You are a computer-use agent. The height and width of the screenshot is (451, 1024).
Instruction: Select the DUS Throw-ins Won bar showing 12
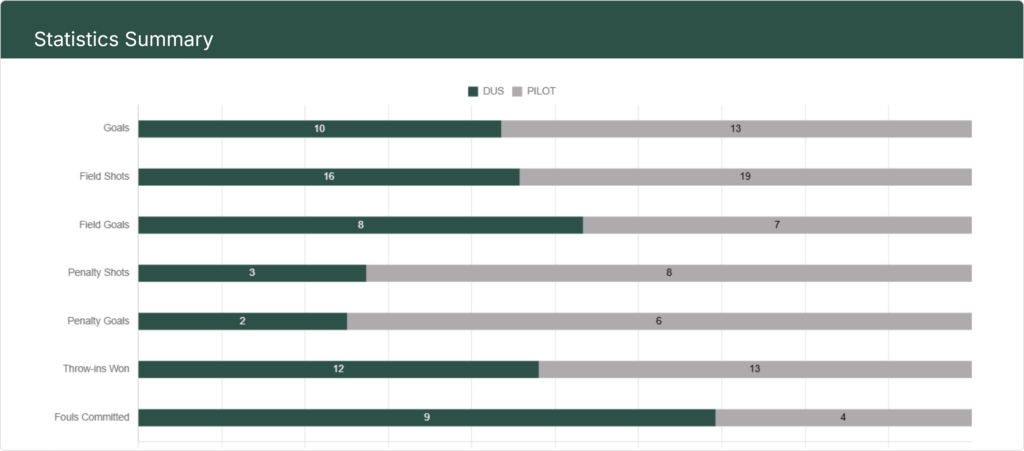coord(338,369)
